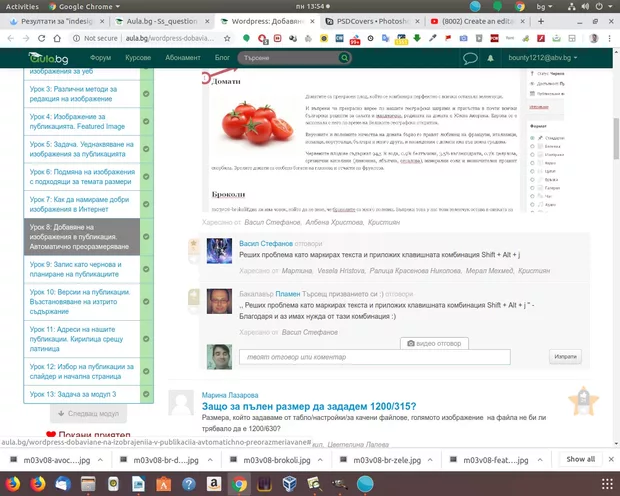The image size is (620, 496).
Task: Click Show all downloads button
Action: pos(580,459)
